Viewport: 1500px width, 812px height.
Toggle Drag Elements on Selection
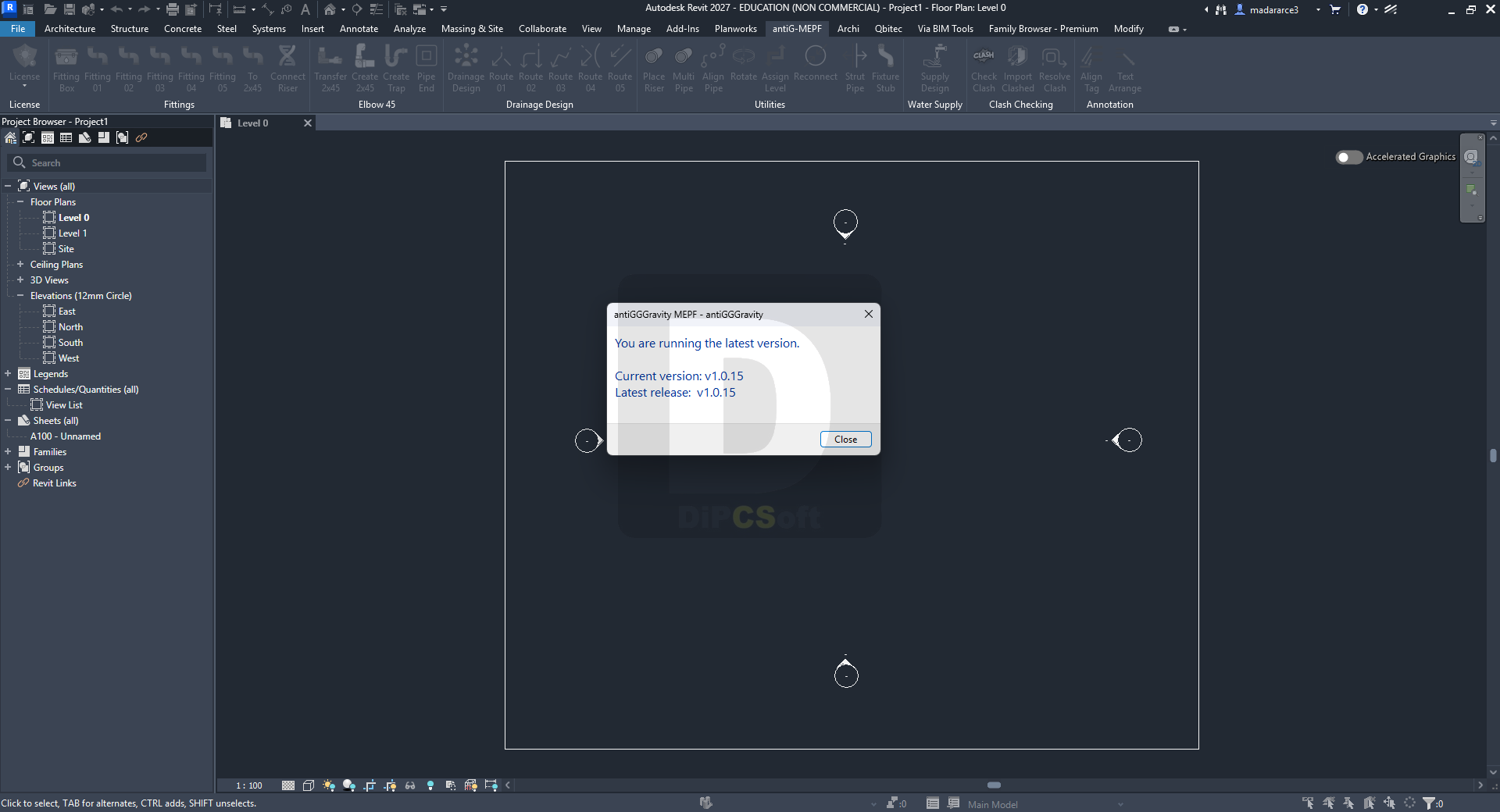tap(1389, 803)
